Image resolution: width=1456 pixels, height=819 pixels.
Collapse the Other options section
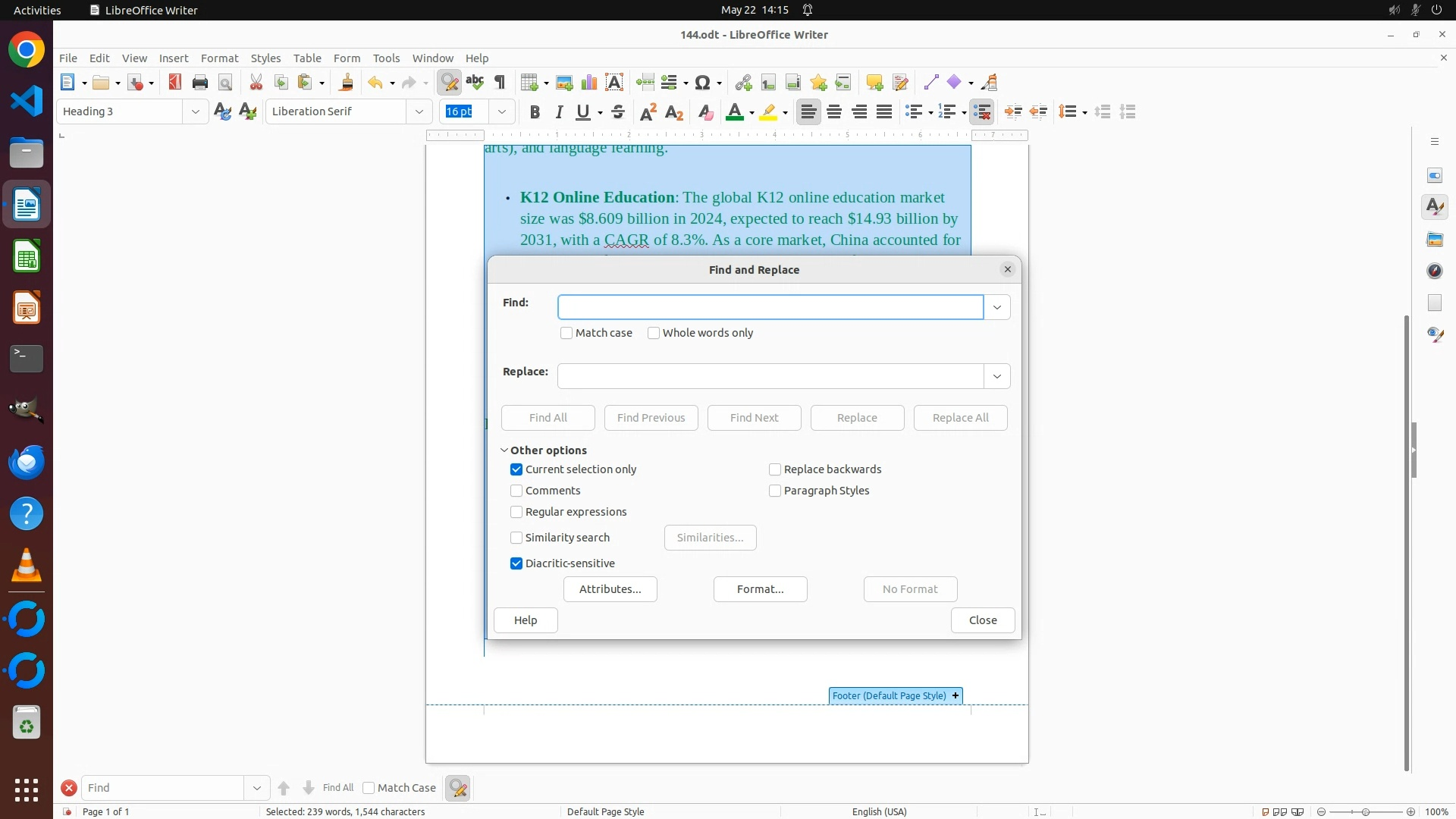[x=504, y=450]
